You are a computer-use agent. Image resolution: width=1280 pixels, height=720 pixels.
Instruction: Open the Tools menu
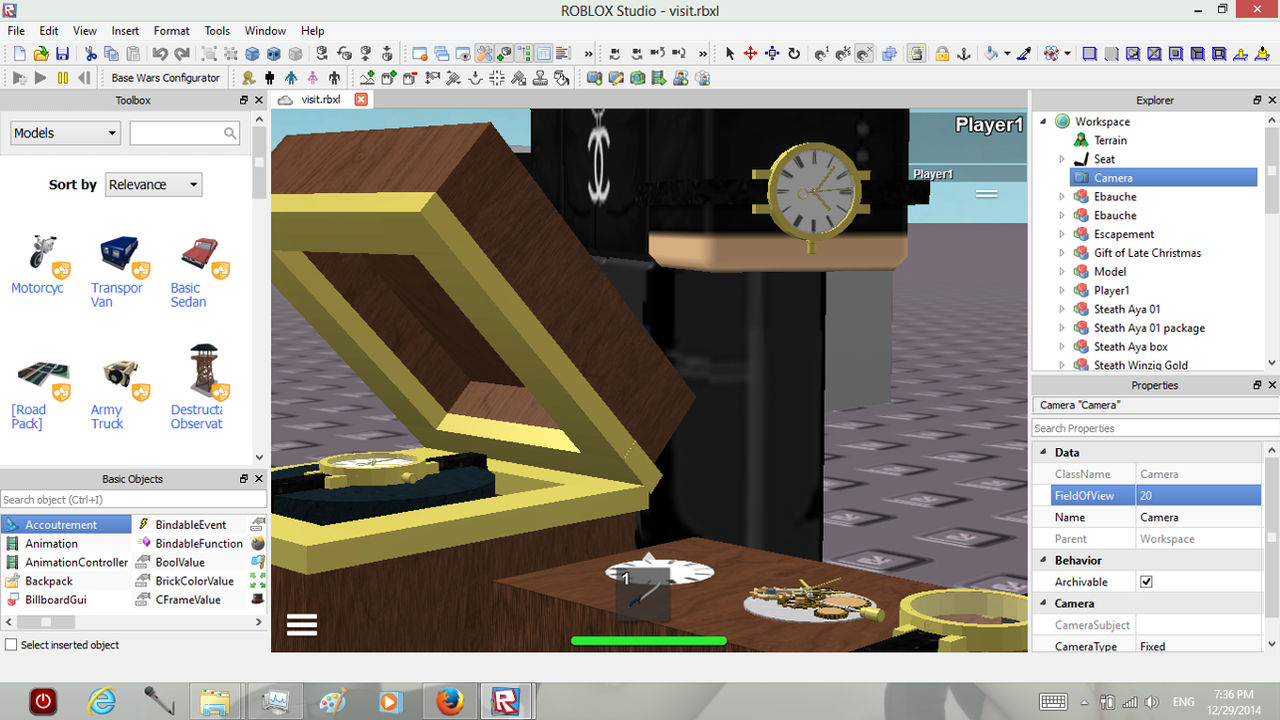coord(217,31)
